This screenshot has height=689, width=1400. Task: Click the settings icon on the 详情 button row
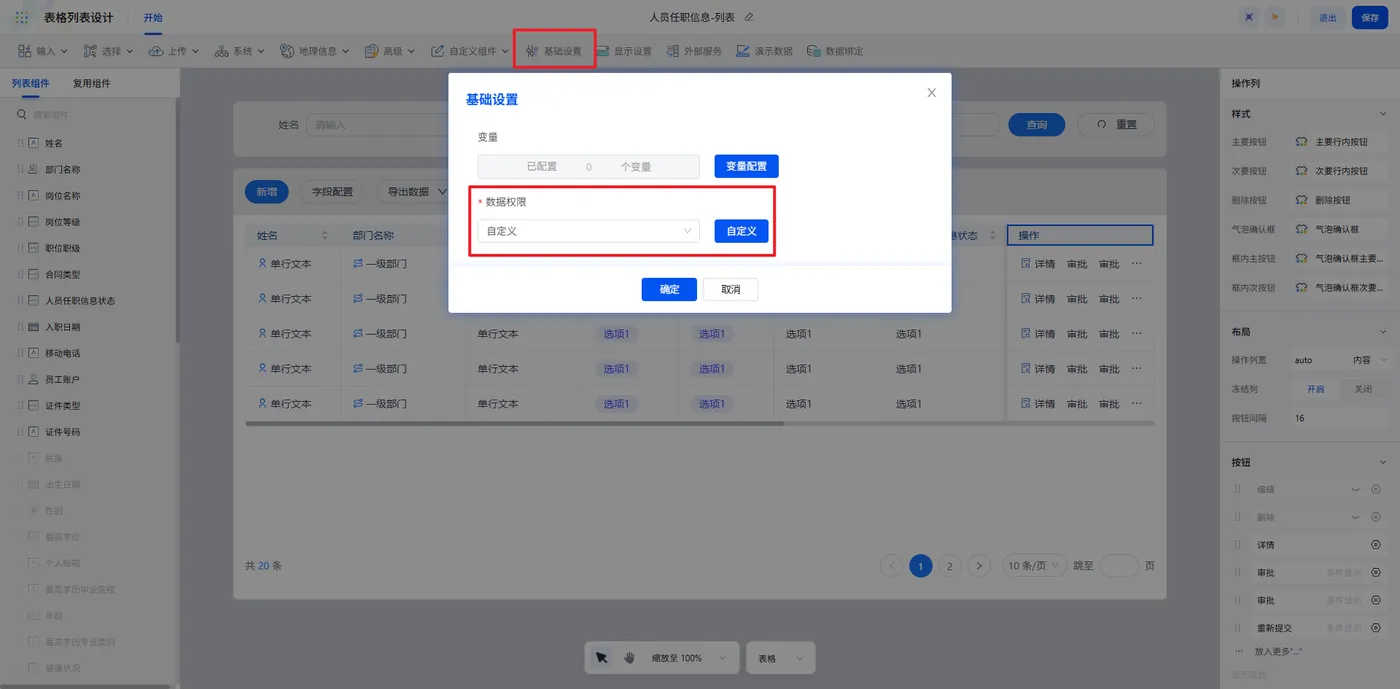pos(1375,545)
